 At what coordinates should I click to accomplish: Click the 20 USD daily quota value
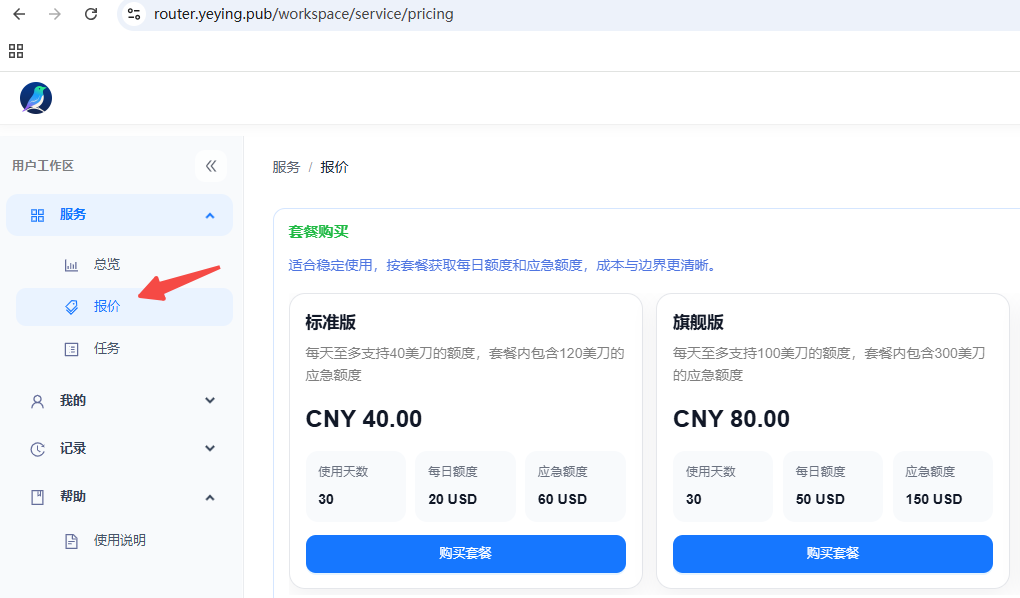click(452, 499)
